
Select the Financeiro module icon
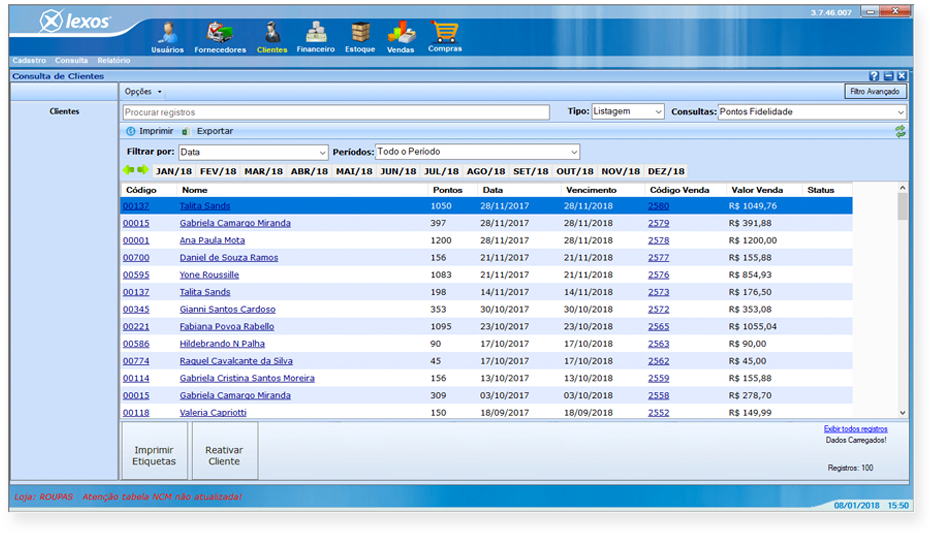[x=315, y=33]
